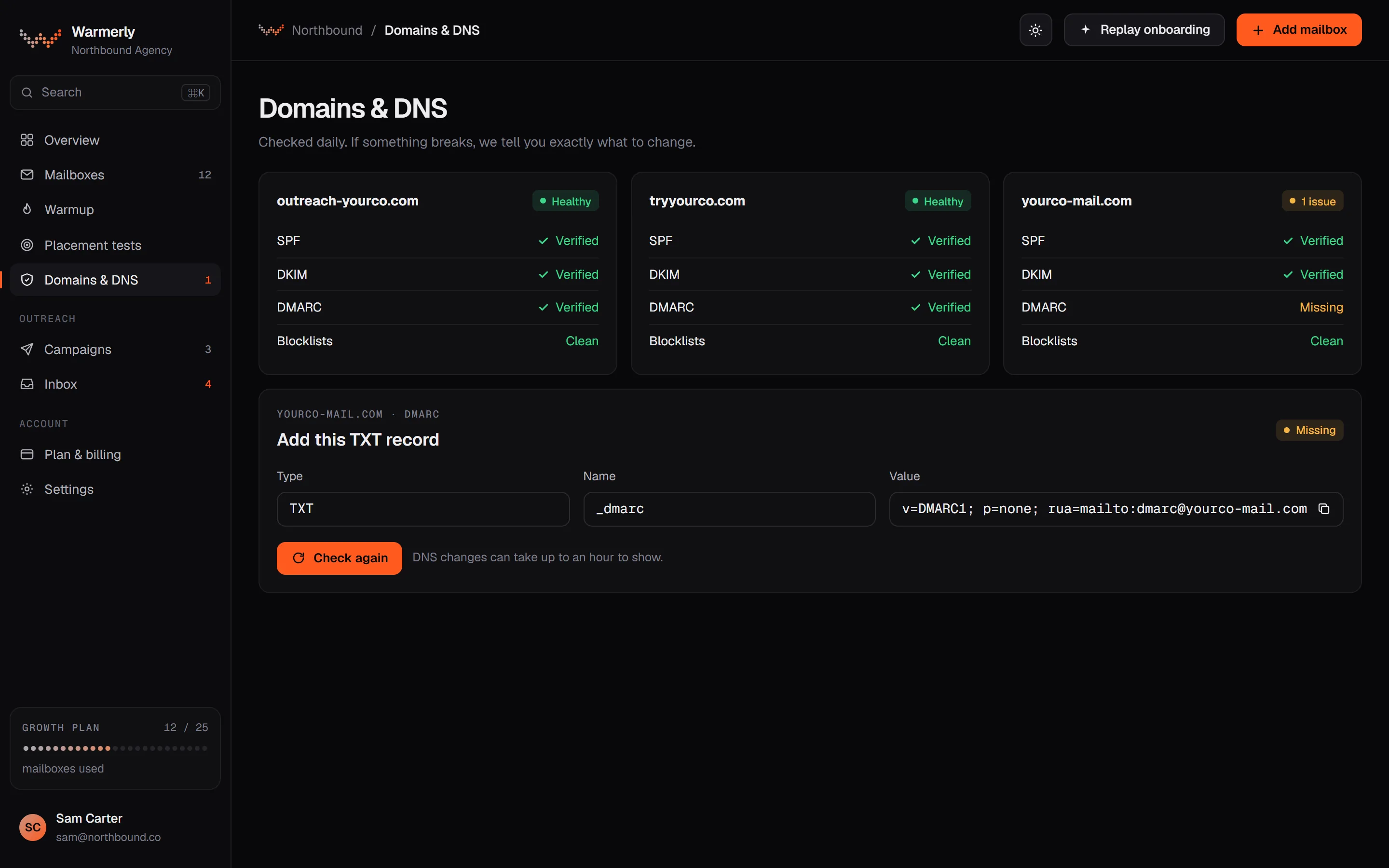Image resolution: width=1389 pixels, height=868 pixels.
Task: Click the search magnifier icon
Action: point(27,93)
